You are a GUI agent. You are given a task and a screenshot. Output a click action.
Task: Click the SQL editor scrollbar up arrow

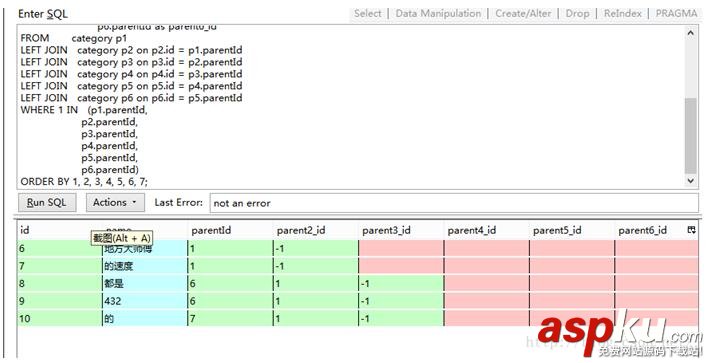point(690,33)
